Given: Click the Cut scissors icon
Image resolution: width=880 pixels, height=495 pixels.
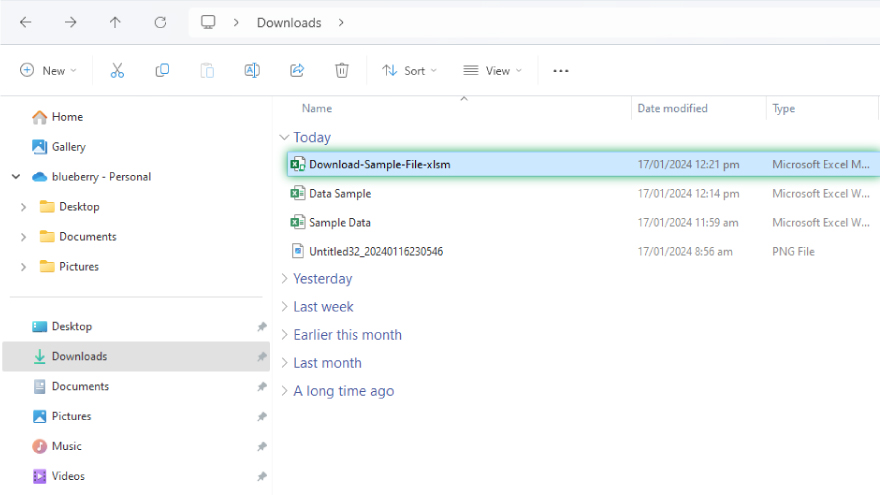Looking at the screenshot, I should click(x=117, y=71).
